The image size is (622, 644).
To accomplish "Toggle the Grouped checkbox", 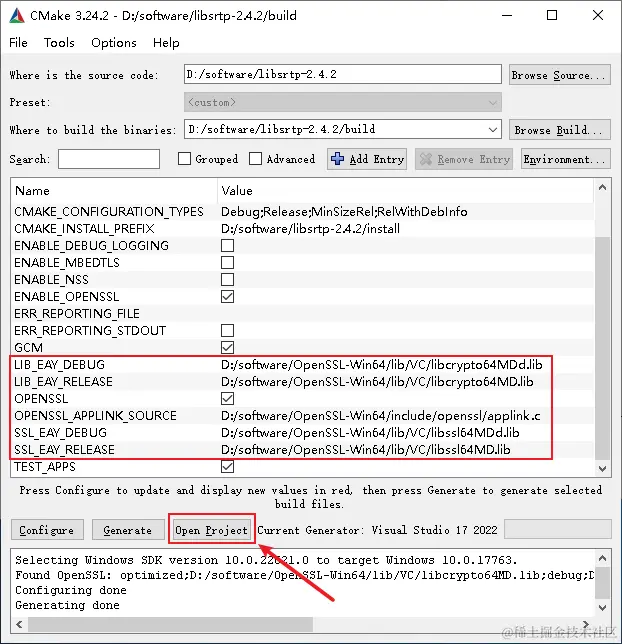I will pyautogui.click(x=184, y=159).
